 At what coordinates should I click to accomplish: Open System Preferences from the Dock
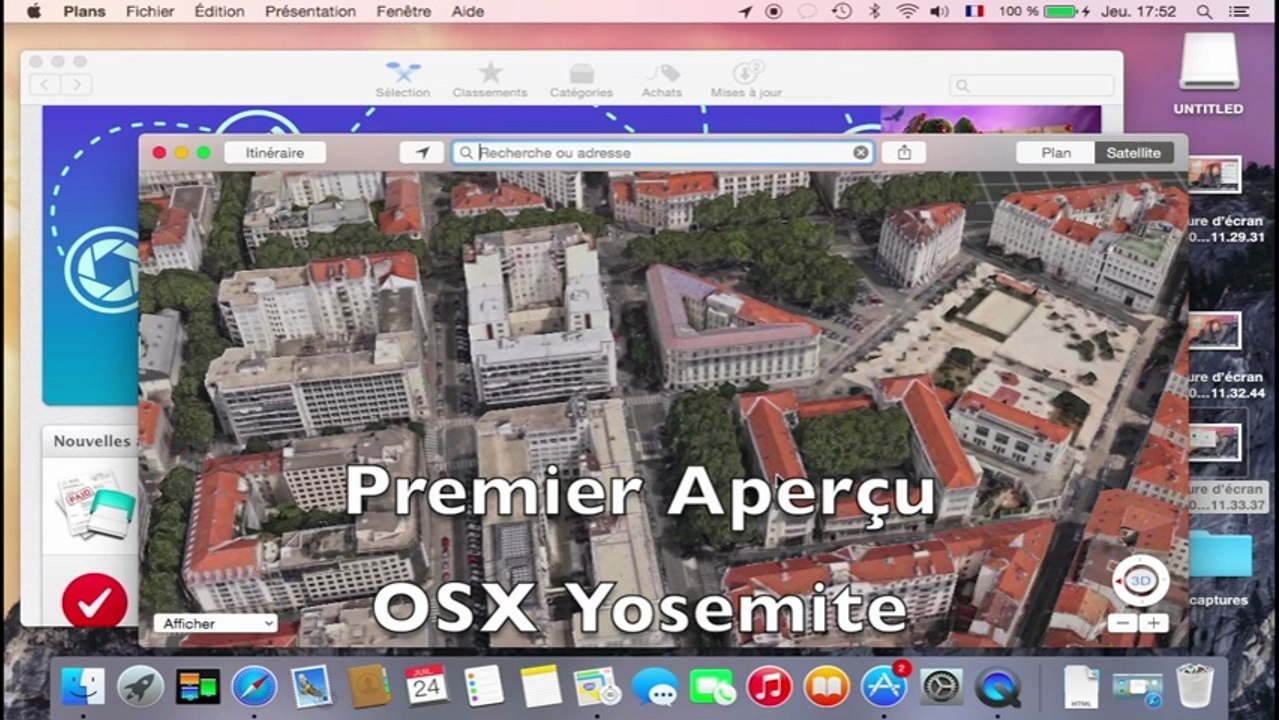[x=941, y=686]
